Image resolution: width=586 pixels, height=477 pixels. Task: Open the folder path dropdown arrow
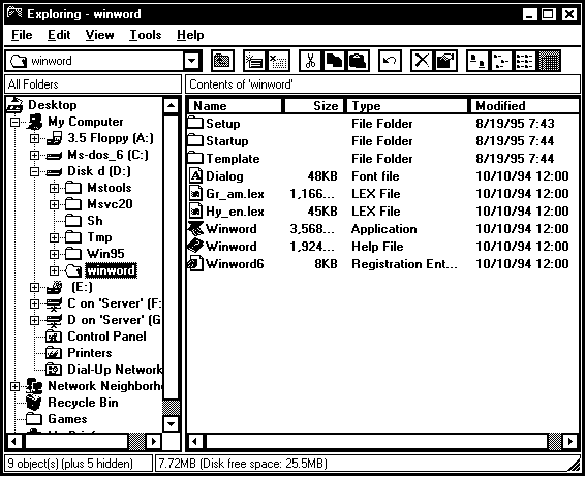pos(192,61)
